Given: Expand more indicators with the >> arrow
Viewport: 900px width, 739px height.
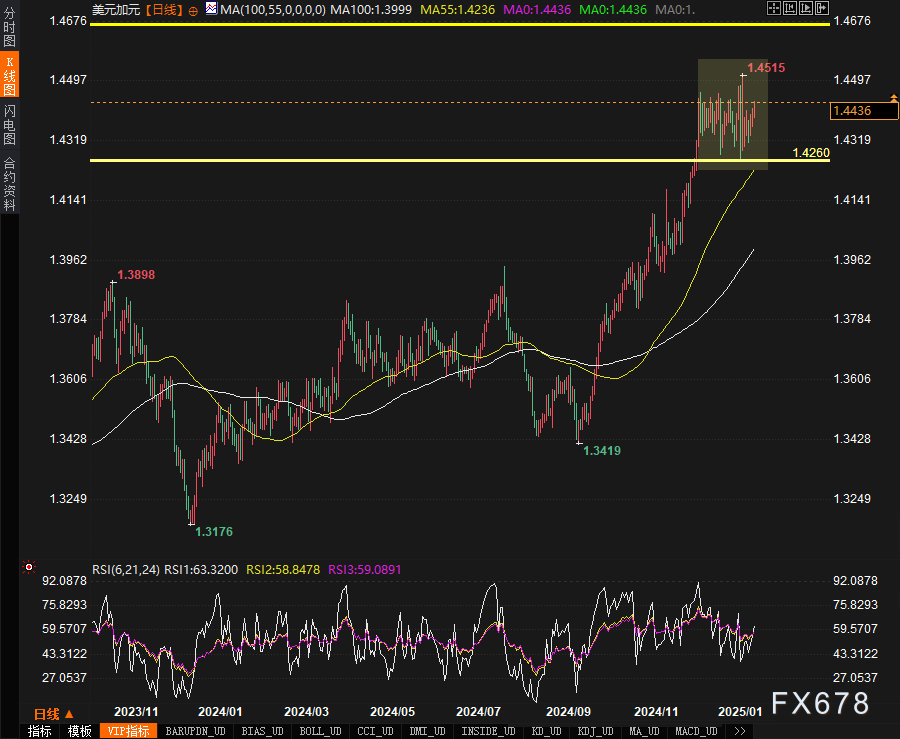Looking at the screenshot, I should [x=739, y=731].
